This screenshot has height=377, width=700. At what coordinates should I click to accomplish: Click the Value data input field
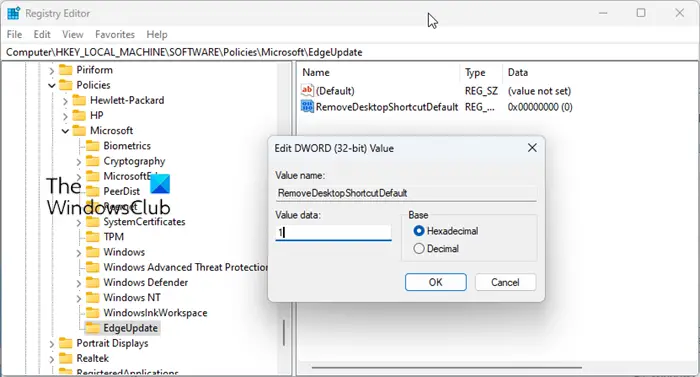(333, 232)
